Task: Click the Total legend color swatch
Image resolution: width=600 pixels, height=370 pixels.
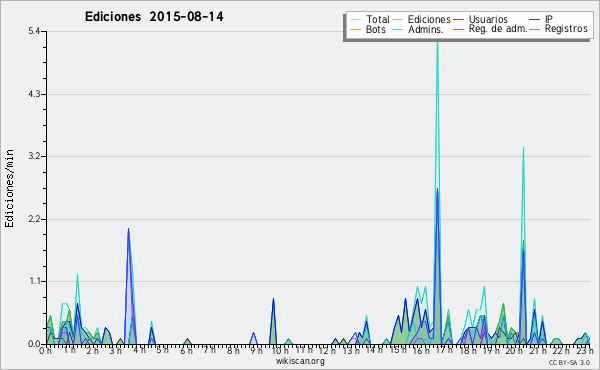Action: point(355,20)
